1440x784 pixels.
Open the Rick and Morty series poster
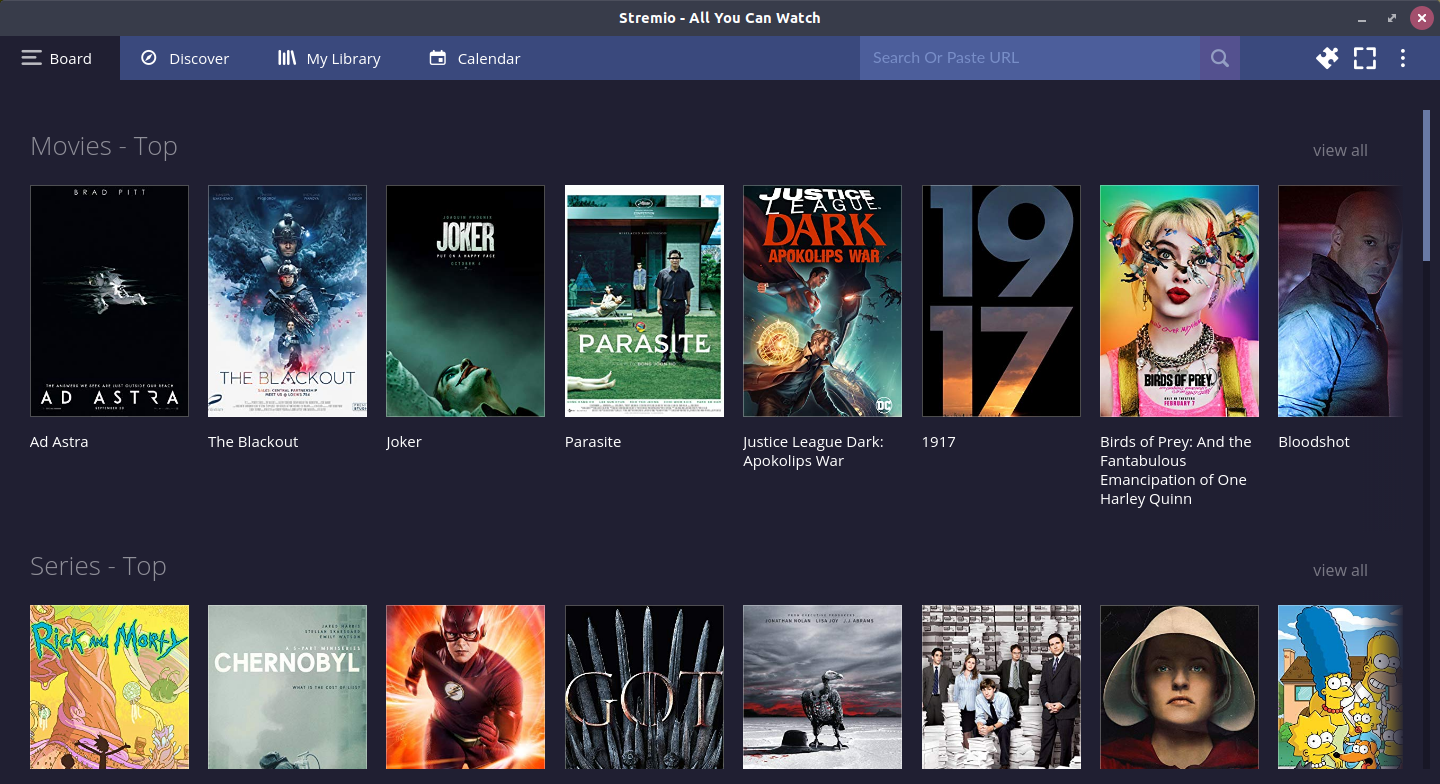click(109, 687)
